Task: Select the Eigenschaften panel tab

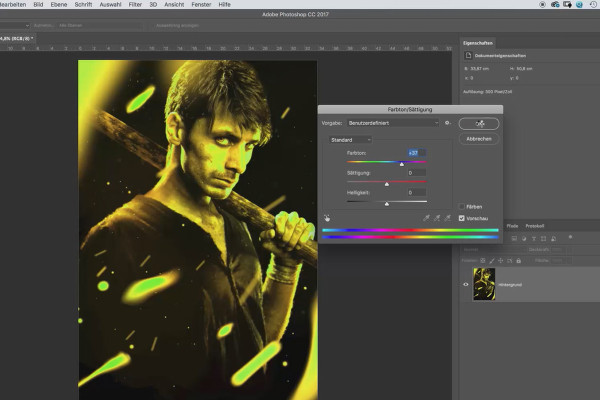Action: pos(478,43)
